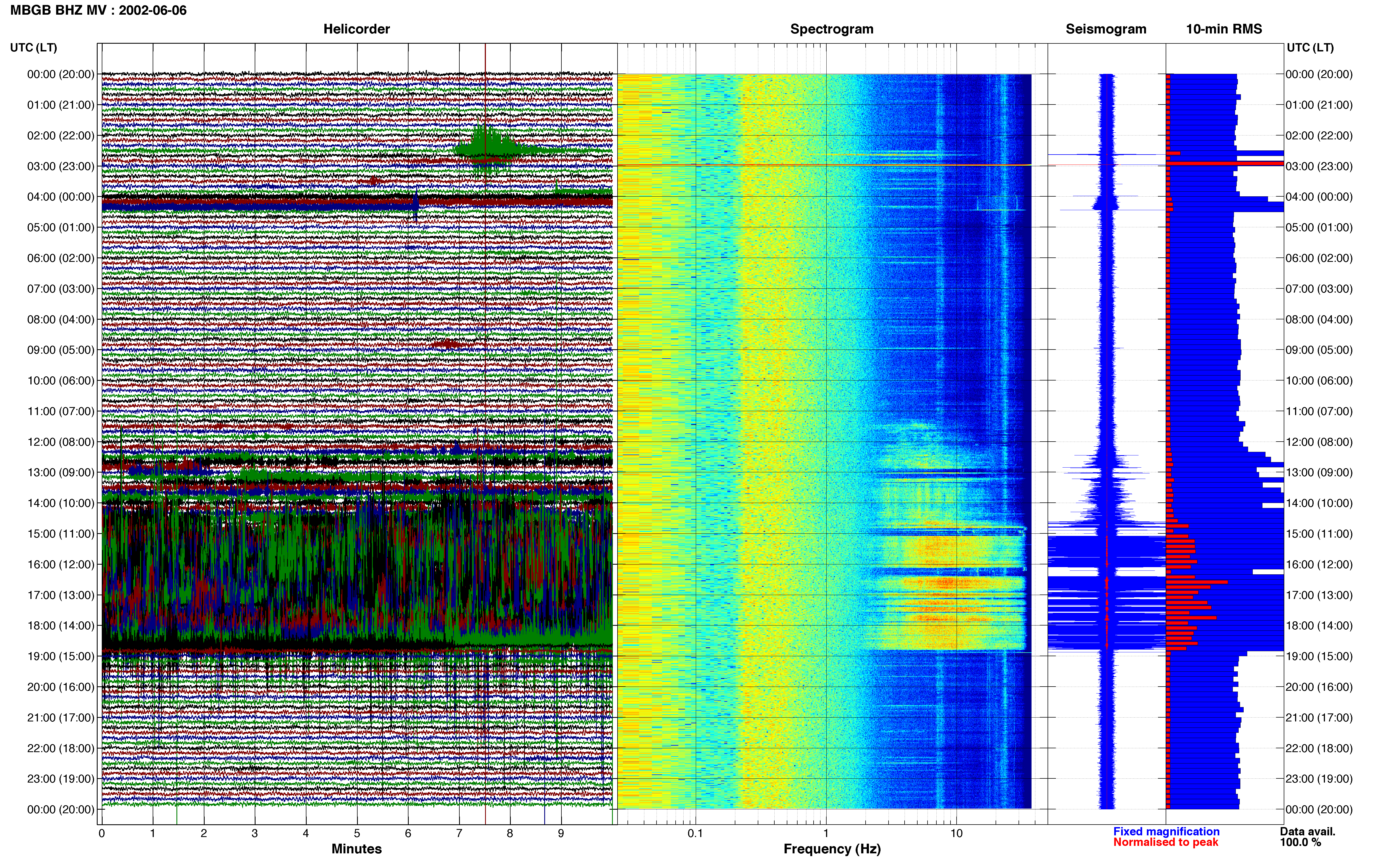
Task: Click the '9' tick on the Minutes axis
Action: (561, 833)
